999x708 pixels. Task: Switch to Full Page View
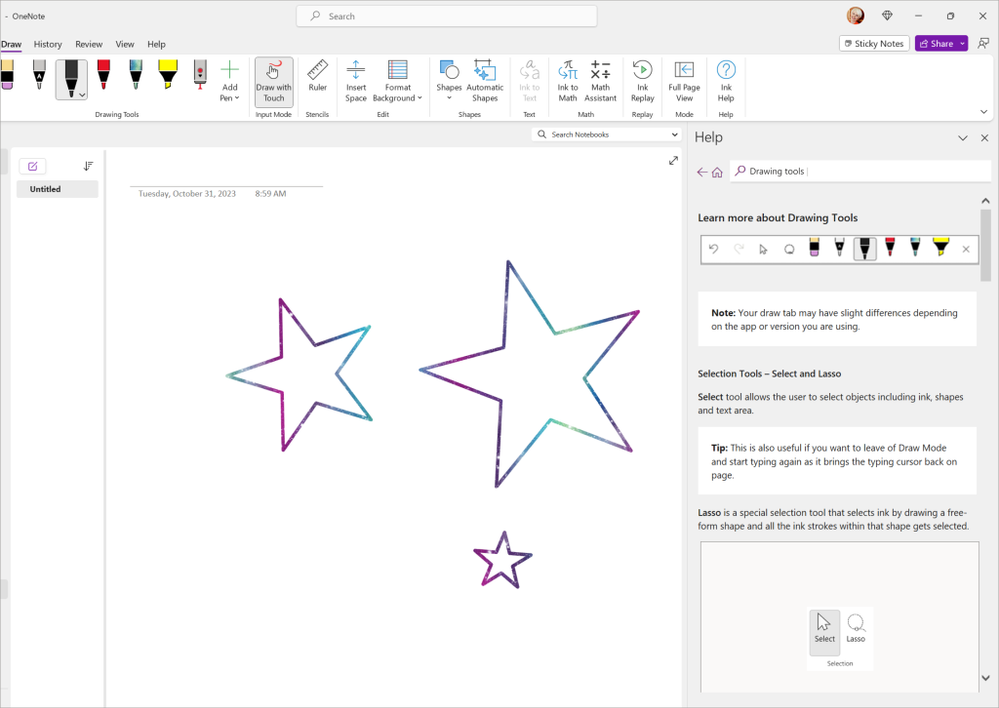pos(684,82)
